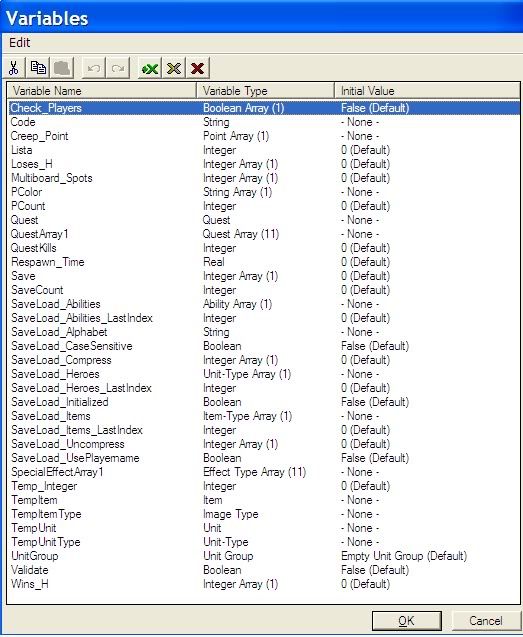523x637 pixels.
Task: Click the Paste clipboard icon
Action: coord(62,68)
